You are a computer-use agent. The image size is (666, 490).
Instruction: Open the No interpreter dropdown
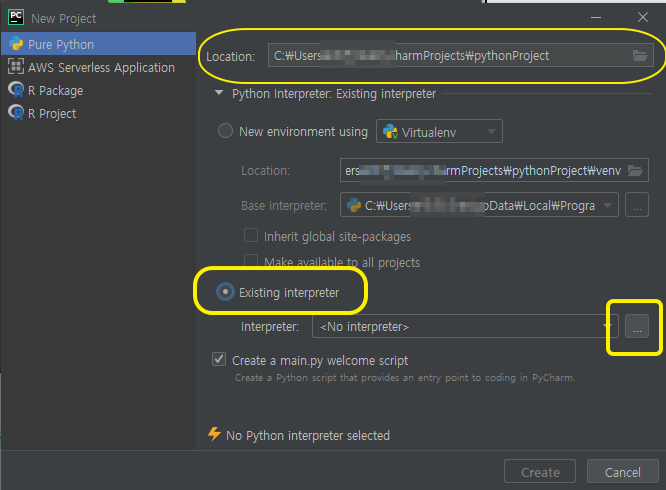465,326
